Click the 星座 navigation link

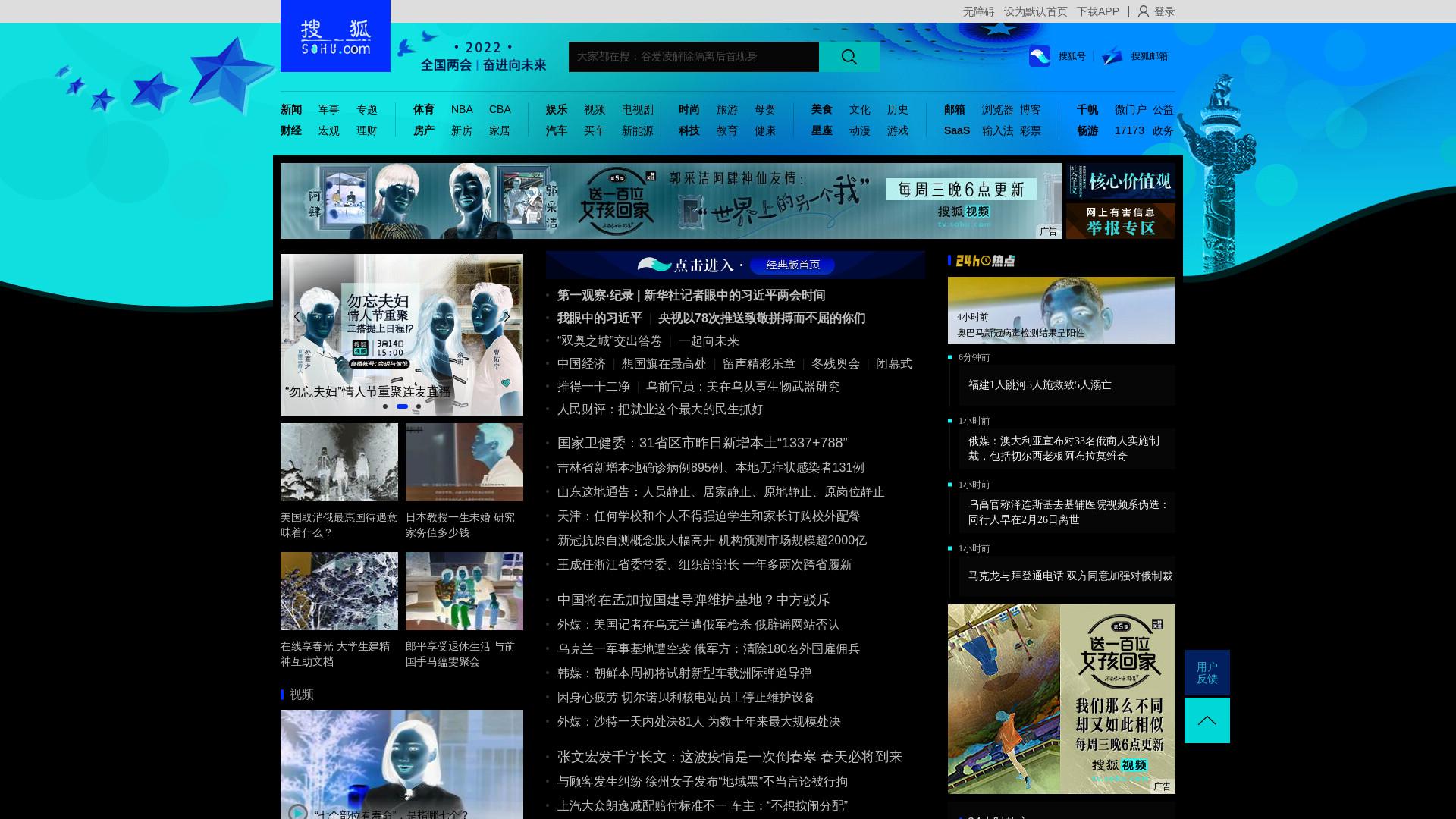[x=822, y=130]
